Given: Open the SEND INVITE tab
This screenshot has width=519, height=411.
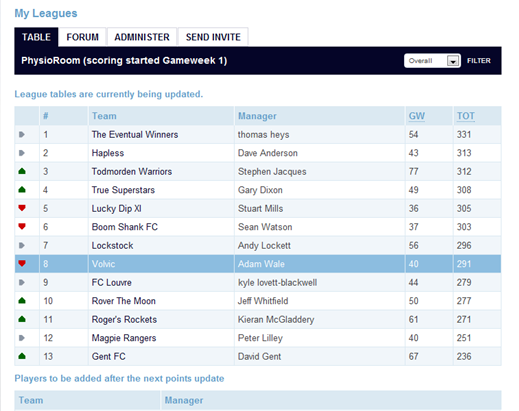Looking at the screenshot, I should pyautogui.click(x=213, y=37).
